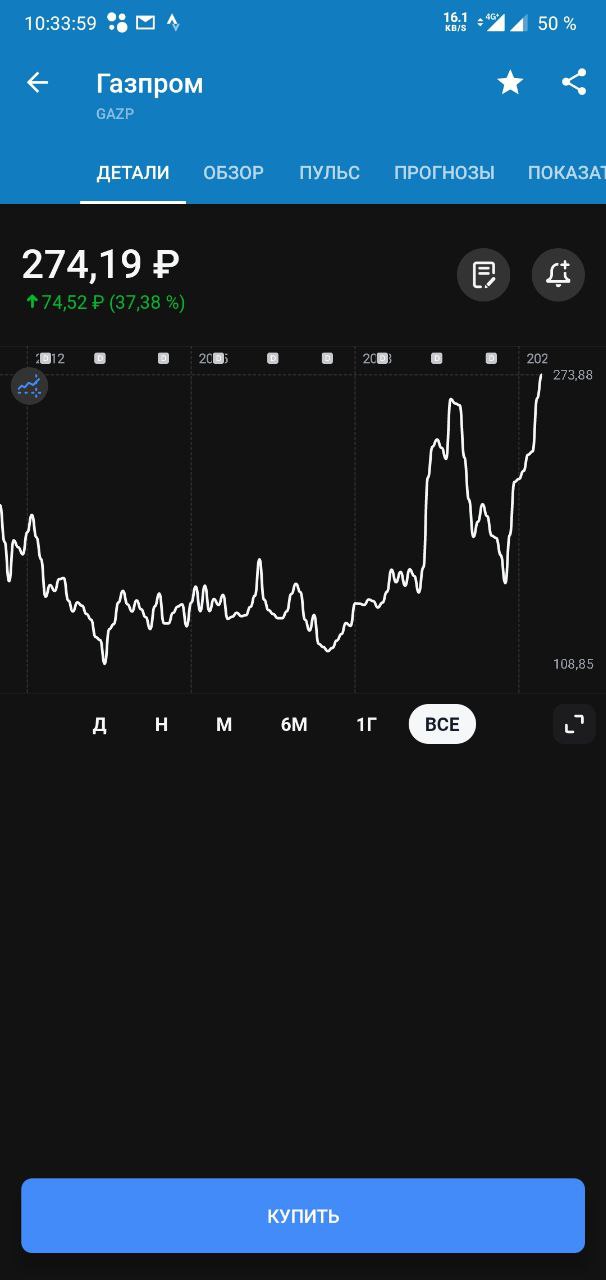Tap the dividend marker overlapping the 2012 label

[44, 358]
